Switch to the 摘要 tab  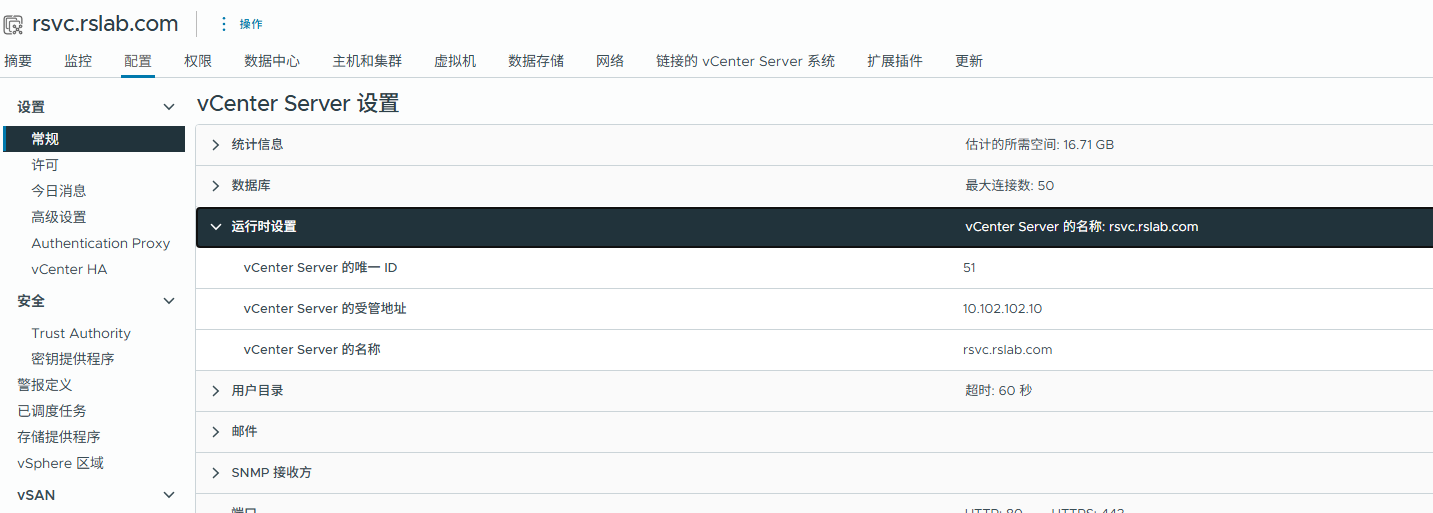[x=18, y=61]
